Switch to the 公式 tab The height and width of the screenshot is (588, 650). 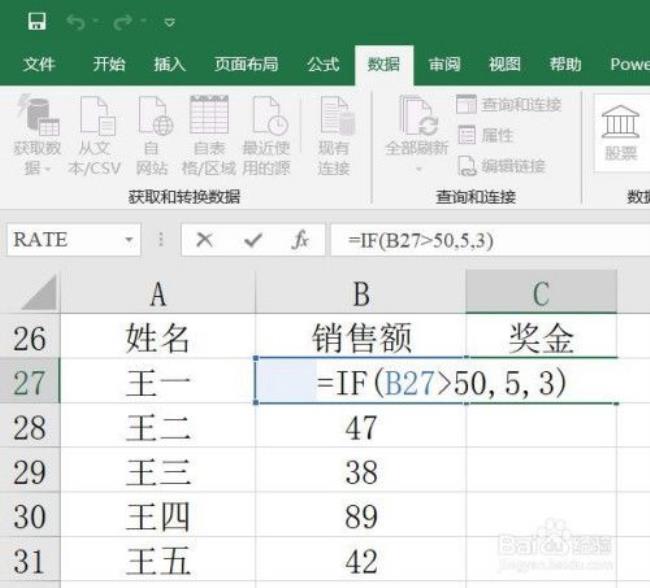[x=323, y=64]
